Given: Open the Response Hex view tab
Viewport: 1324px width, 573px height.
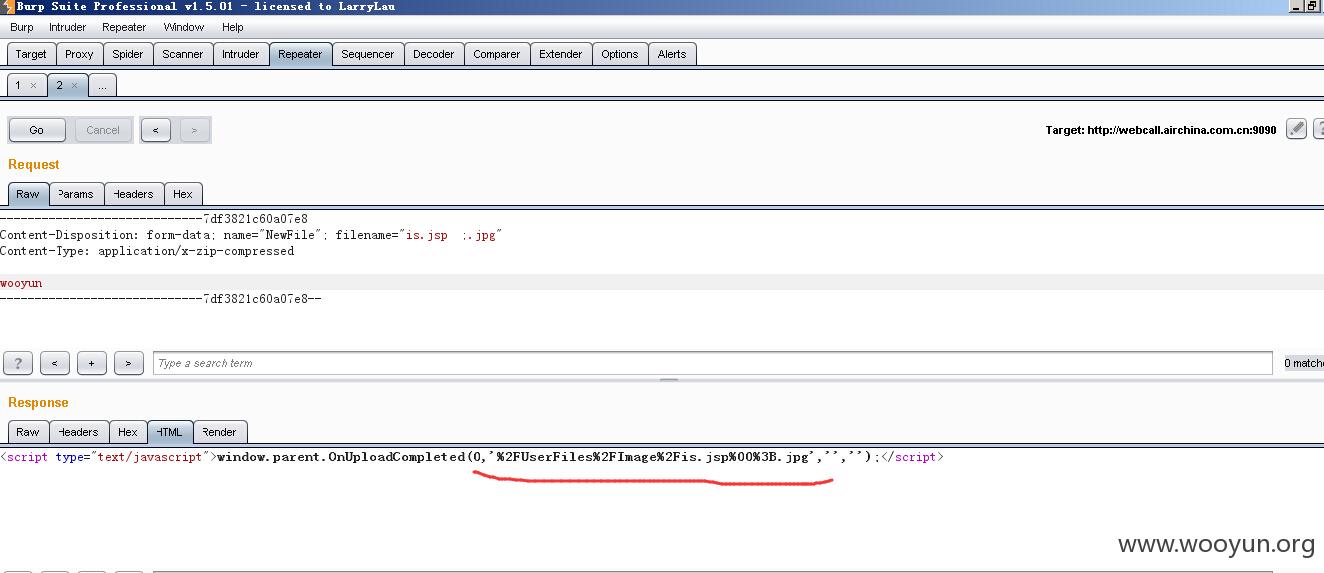Looking at the screenshot, I should click(x=128, y=432).
